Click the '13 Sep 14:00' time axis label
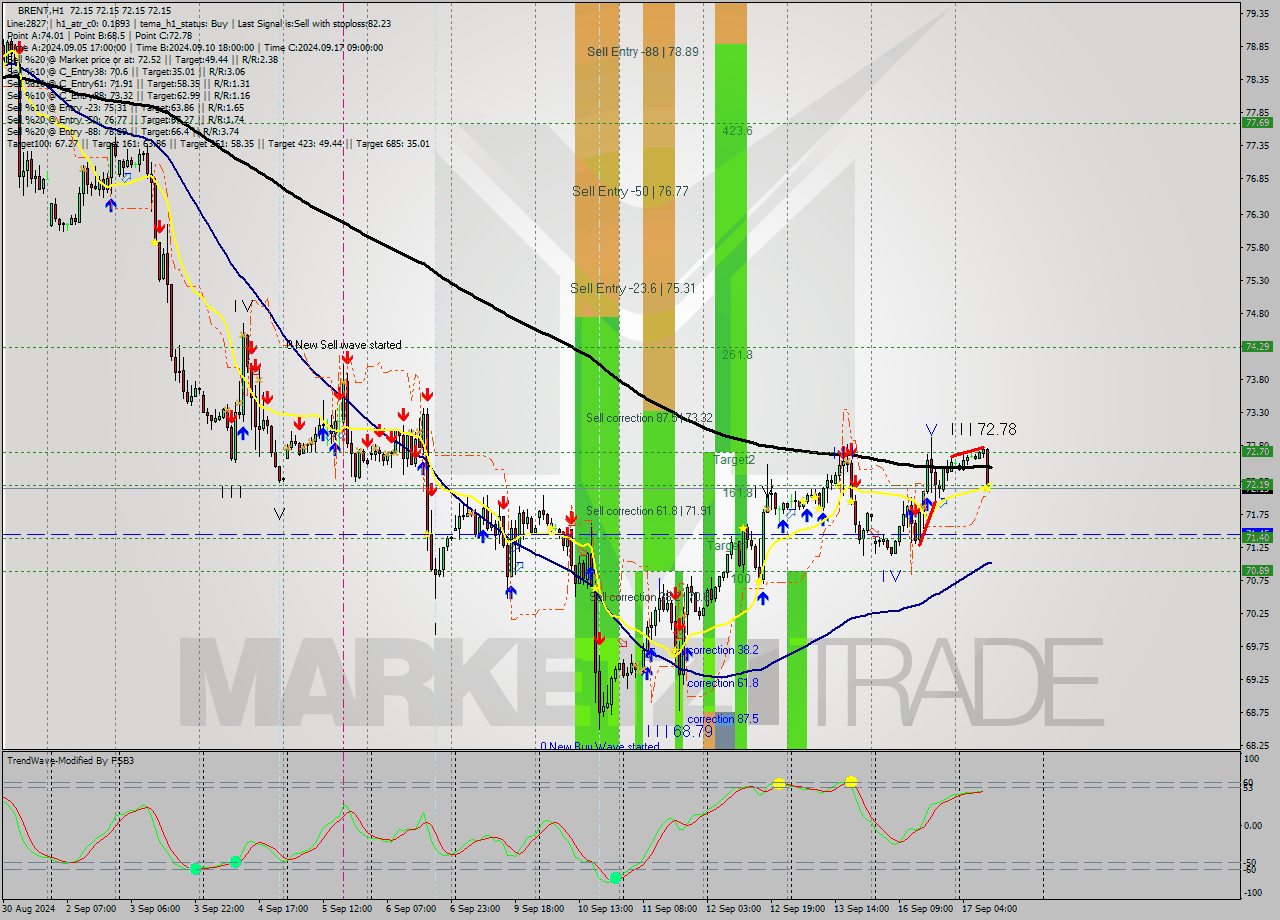 (x=861, y=909)
